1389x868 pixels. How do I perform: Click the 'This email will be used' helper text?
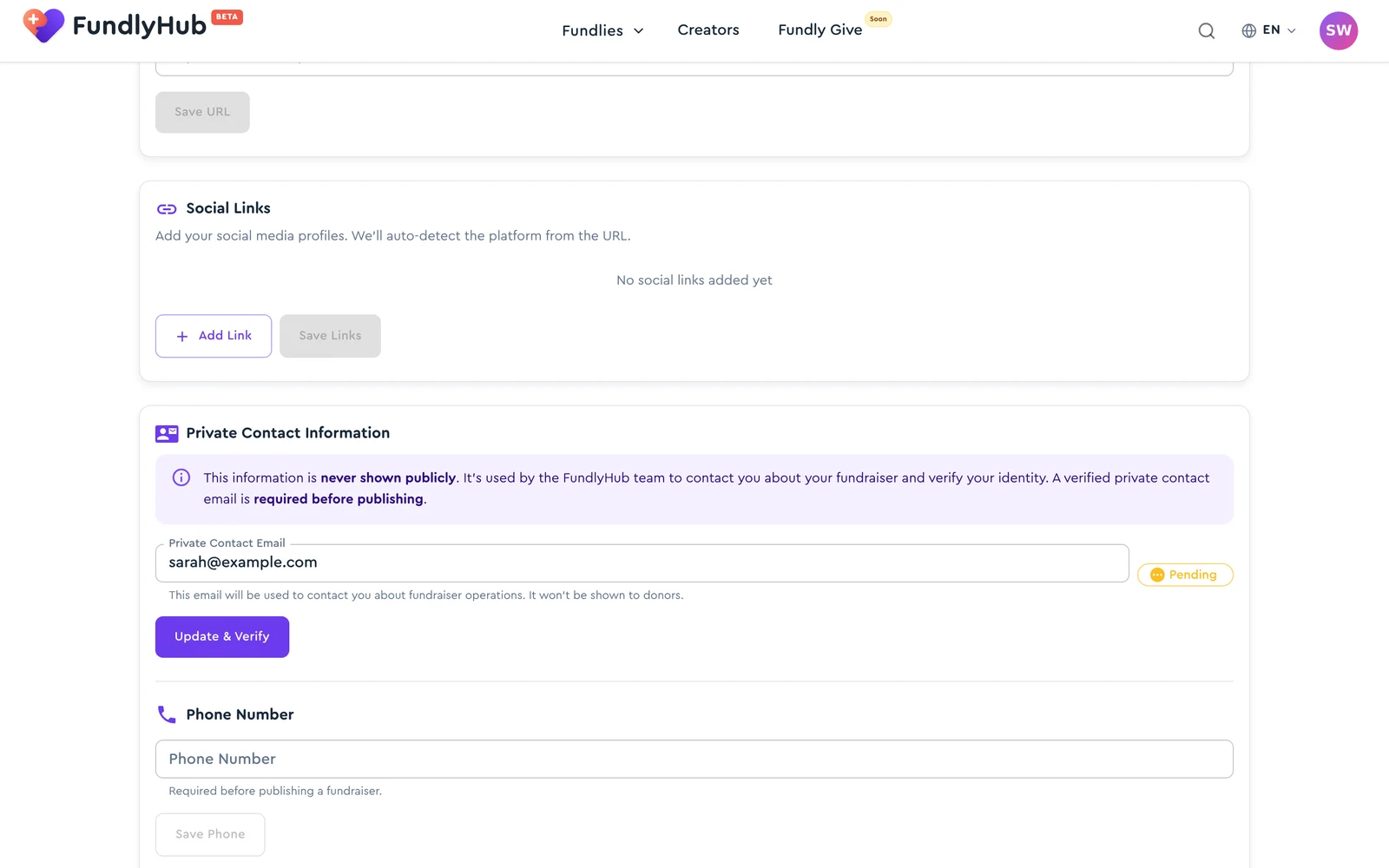point(426,595)
